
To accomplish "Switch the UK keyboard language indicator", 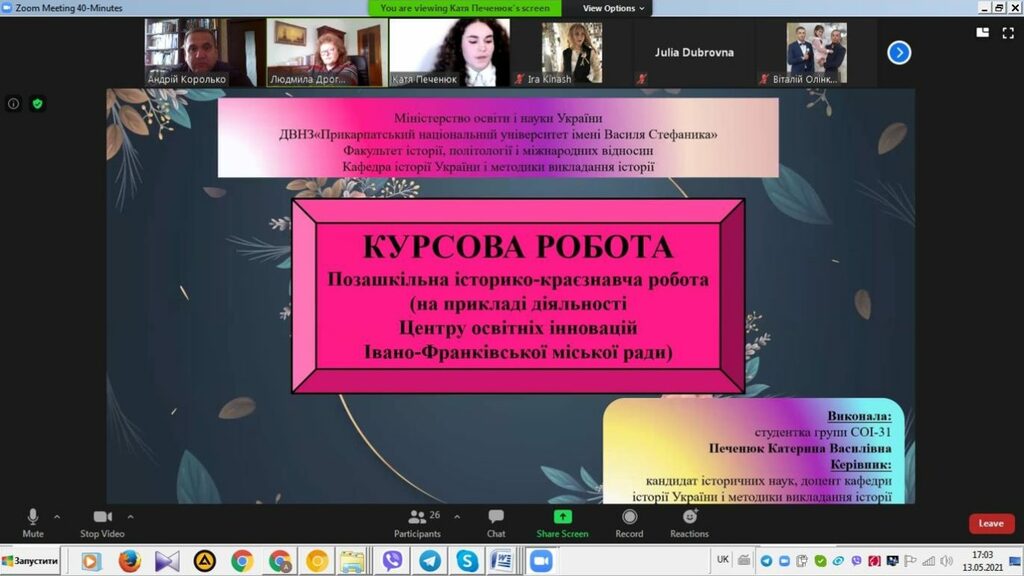I will (723, 560).
